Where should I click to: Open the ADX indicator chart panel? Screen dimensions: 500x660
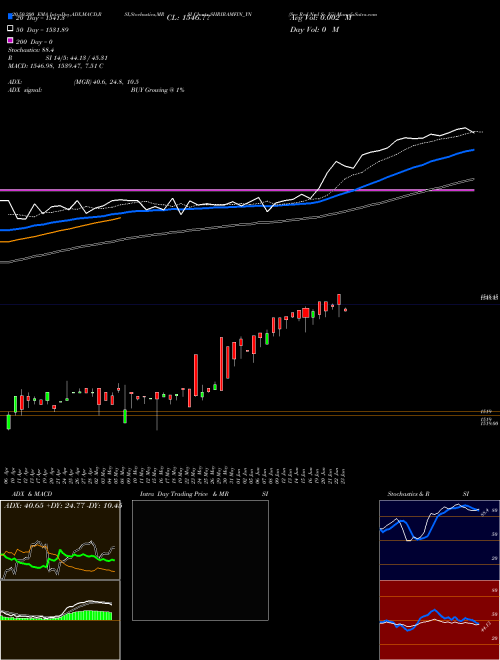(x=60, y=540)
